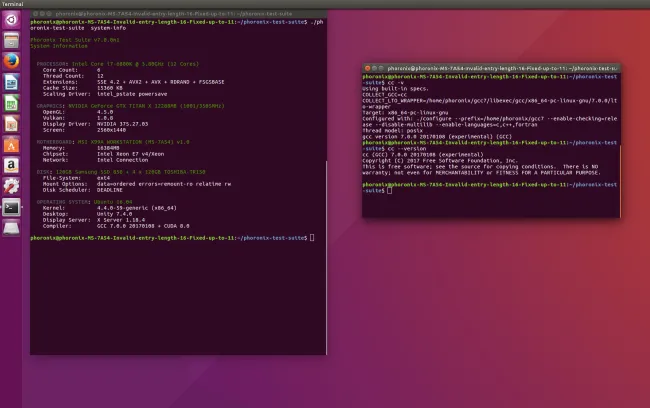Open the Amazon launcher icon
The image size is (650, 408).
[11, 166]
